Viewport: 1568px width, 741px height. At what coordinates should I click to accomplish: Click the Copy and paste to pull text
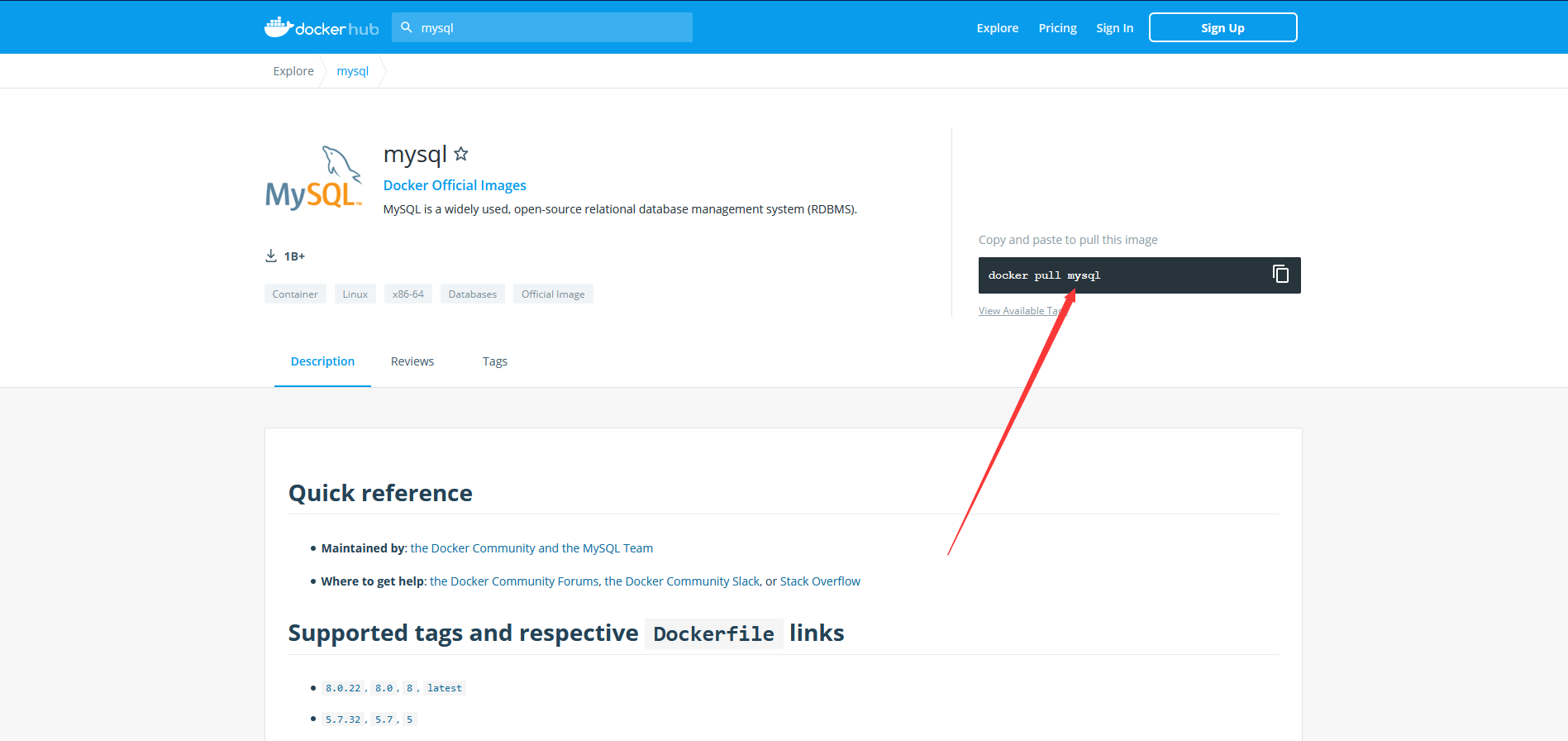pyautogui.click(x=1068, y=240)
